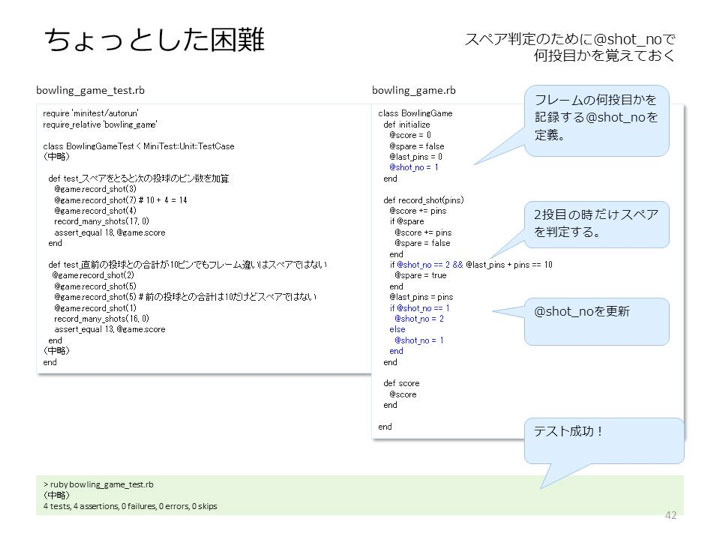Click the callout テスト成功！

[x=604, y=441]
